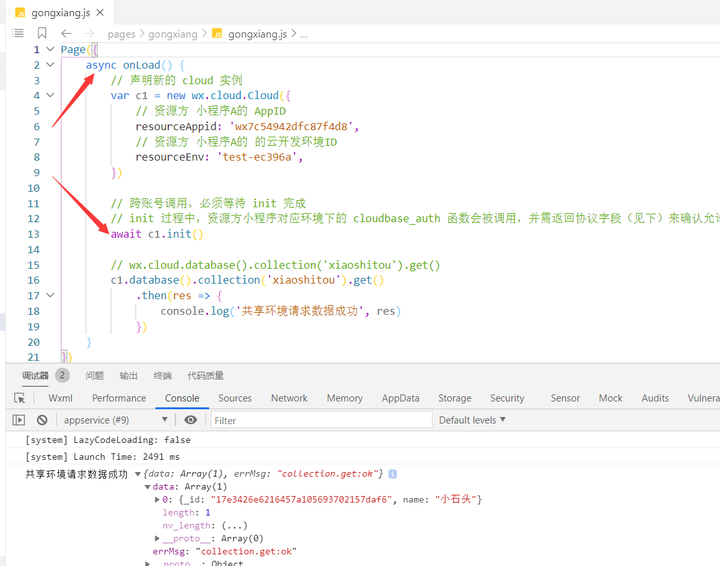Click the console.log statement on line 18
This screenshot has width=720, height=566.
[x=281, y=311]
